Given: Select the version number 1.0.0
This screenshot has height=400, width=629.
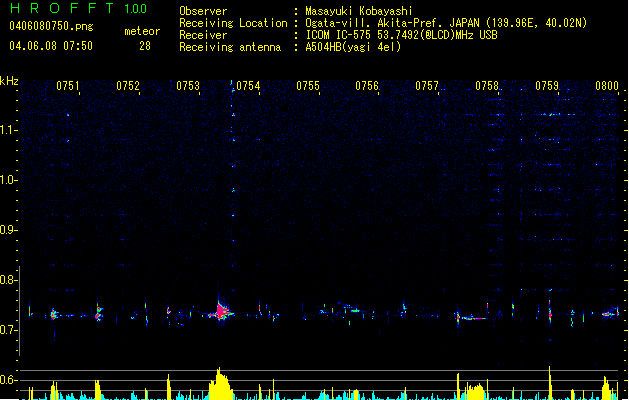Looking at the screenshot, I should coord(136,8).
